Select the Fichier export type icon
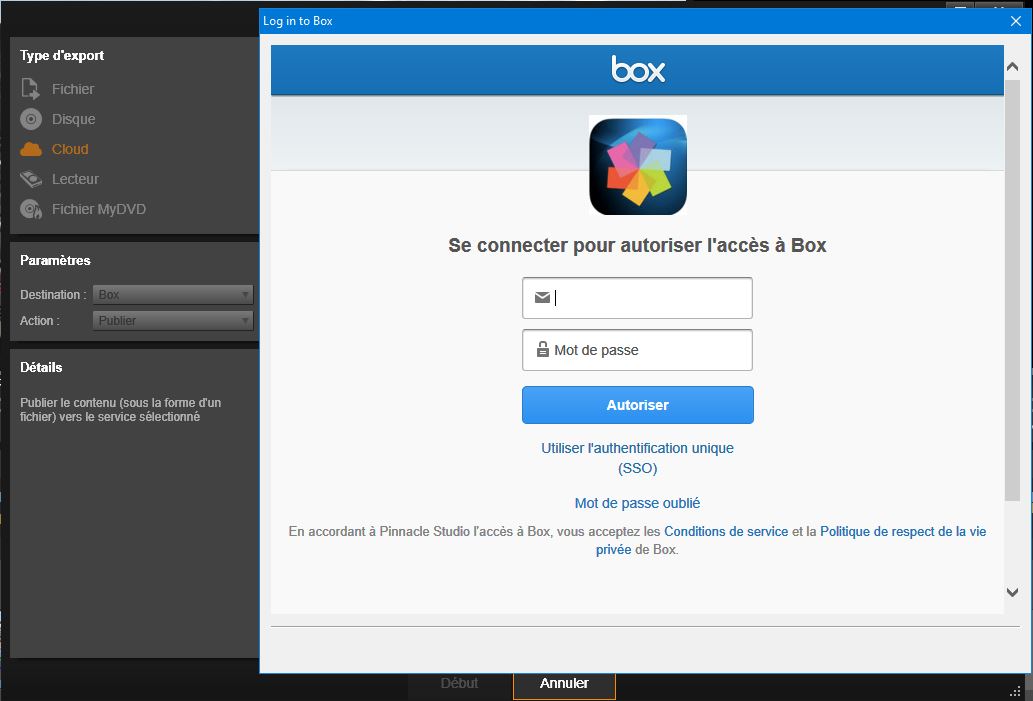The width and height of the screenshot is (1033, 701). pos(30,89)
